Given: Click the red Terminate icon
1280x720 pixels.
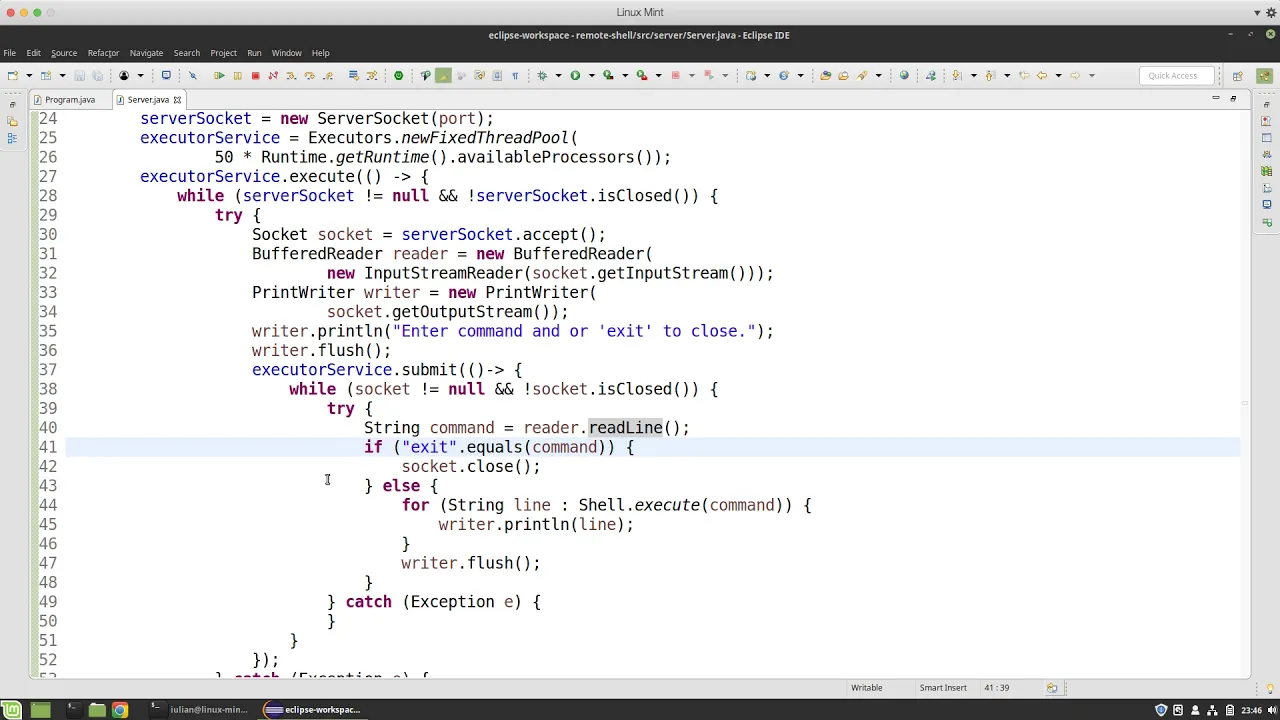Looking at the screenshot, I should click(x=255, y=75).
